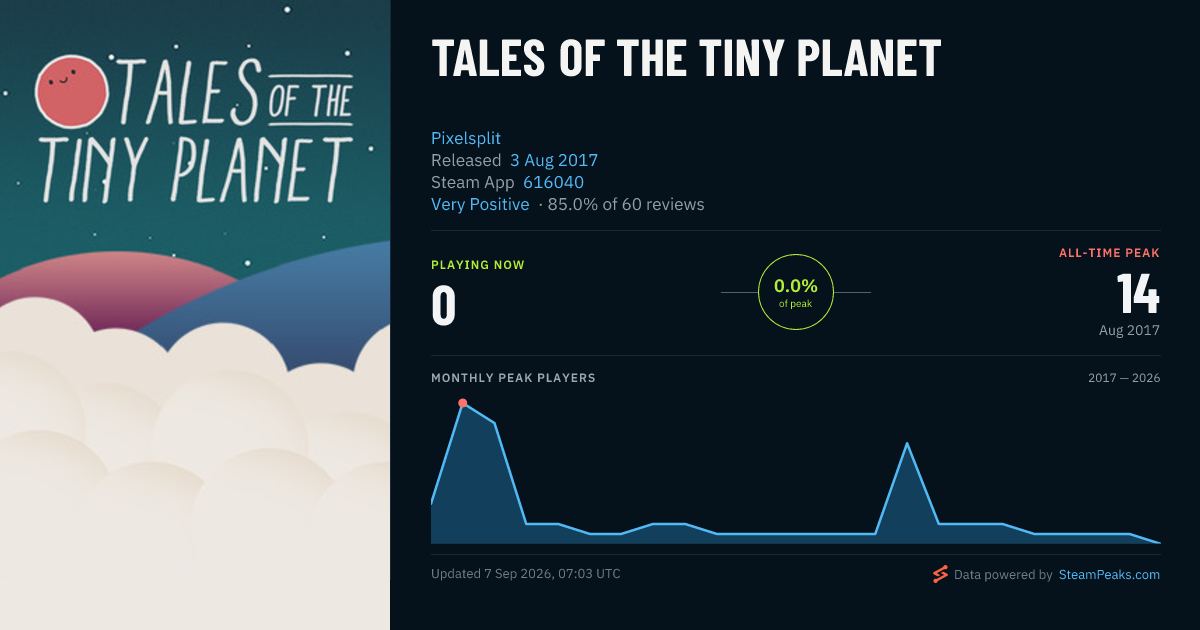Click the 0.0% of peak circle

coord(796,292)
